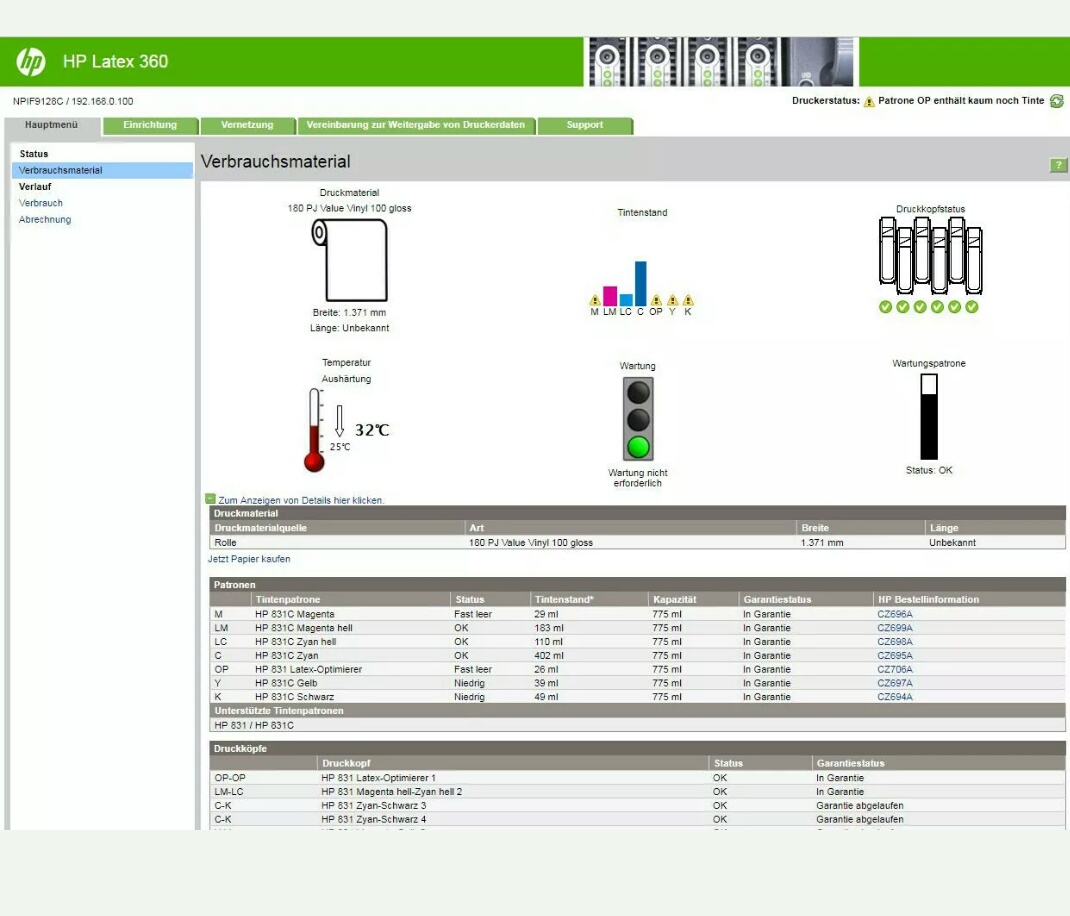Viewport: 1070px width, 916px height.
Task: Click the OP ink warning icon
Action: click(656, 300)
